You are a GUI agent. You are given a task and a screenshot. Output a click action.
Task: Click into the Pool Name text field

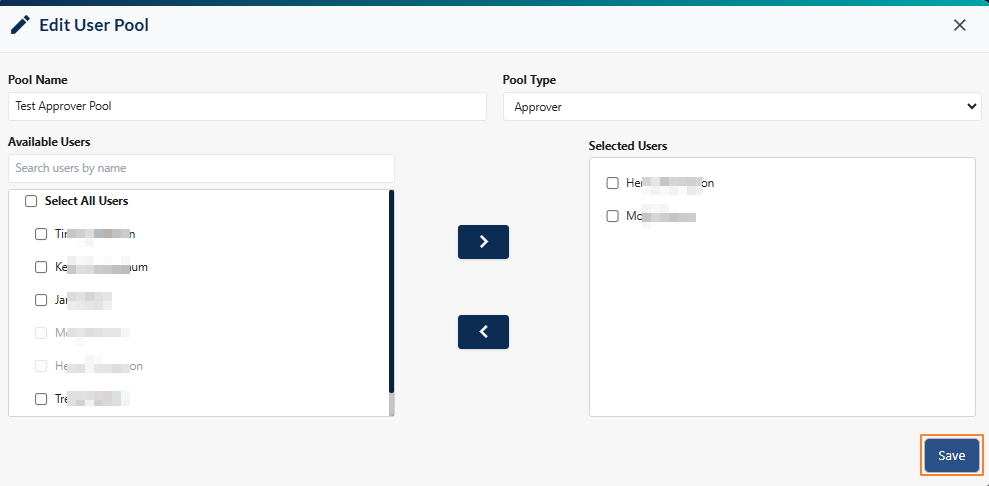click(x=247, y=106)
